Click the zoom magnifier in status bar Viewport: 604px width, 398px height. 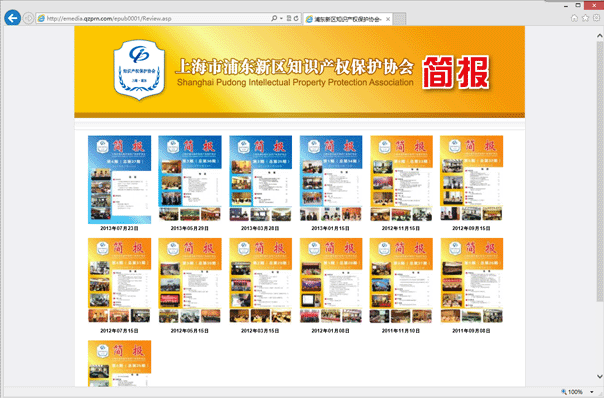pos(564,392)
